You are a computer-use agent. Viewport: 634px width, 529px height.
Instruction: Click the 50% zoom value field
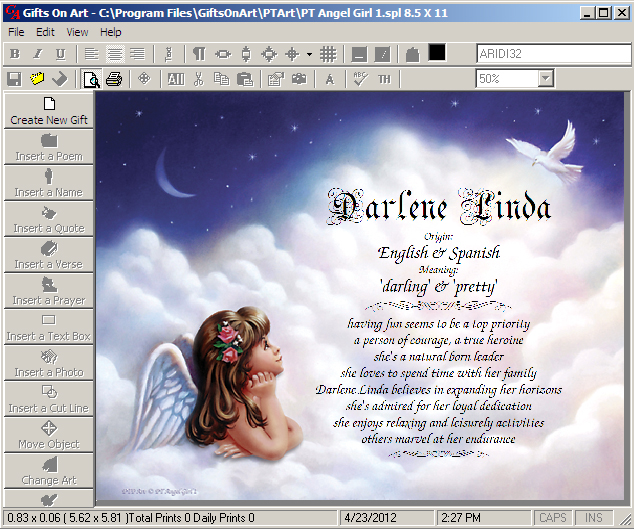(x=508, y=78)
